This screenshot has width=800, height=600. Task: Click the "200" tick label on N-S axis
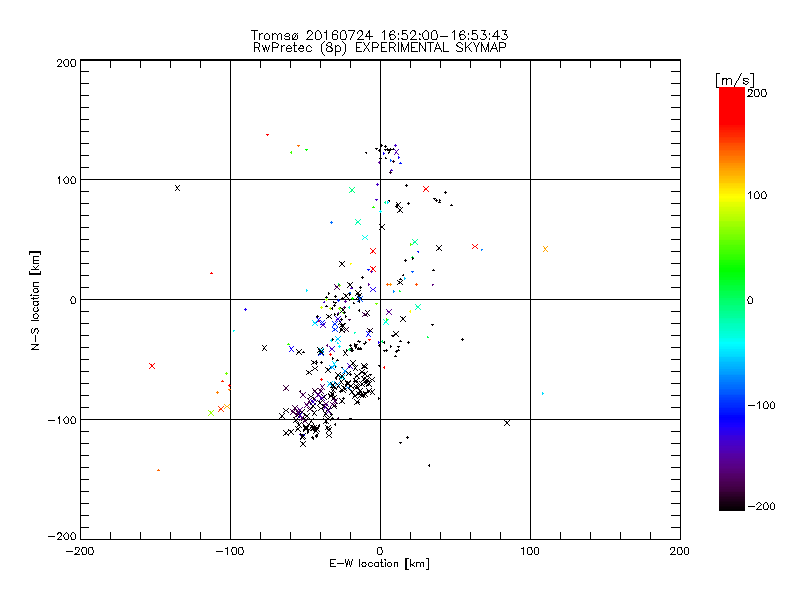pos(66,63)
